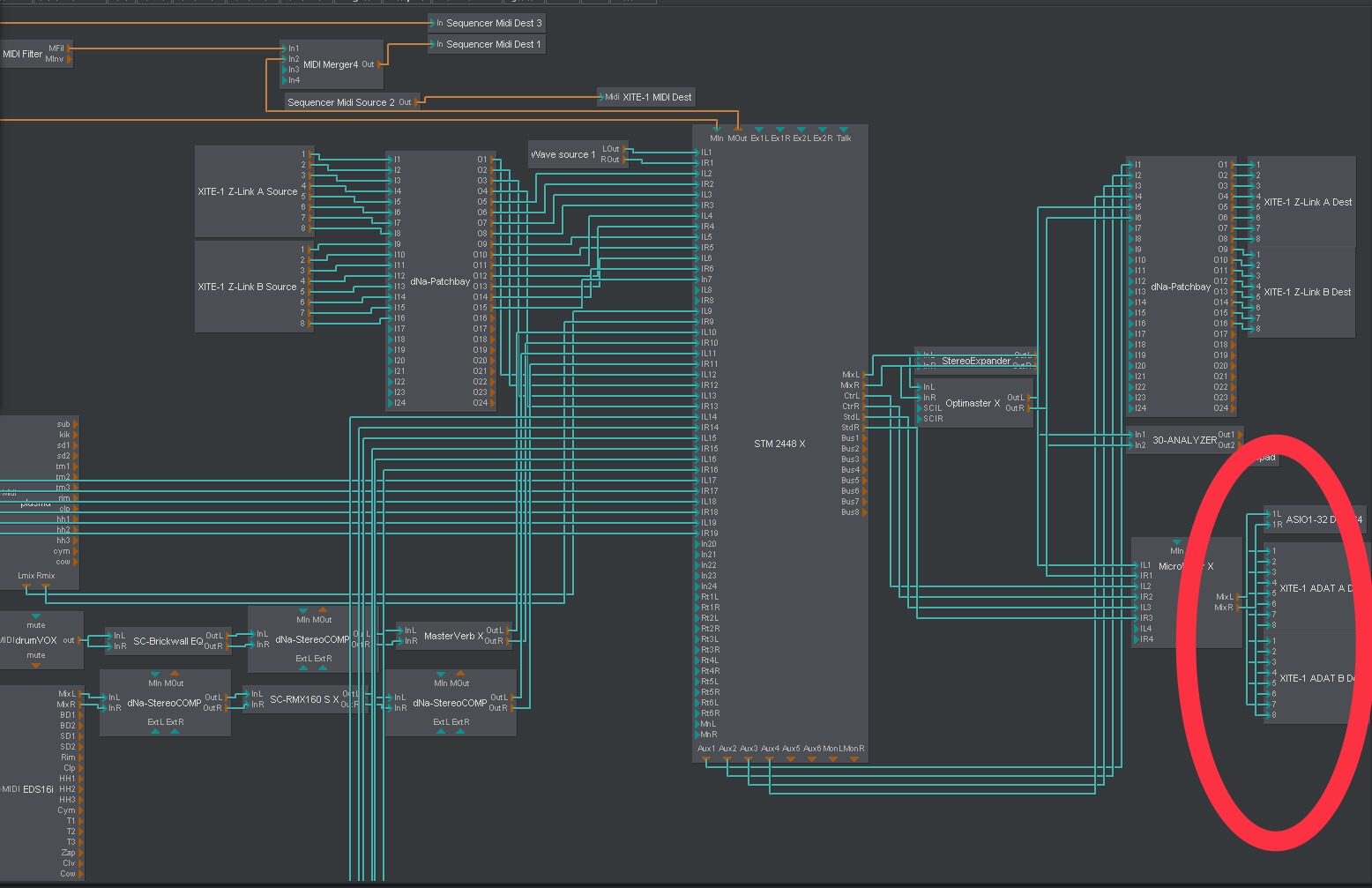Select the Sequencer Midi Dest 3 module
This screenshot has width=1372, height=888.
(x=493, y=23)
